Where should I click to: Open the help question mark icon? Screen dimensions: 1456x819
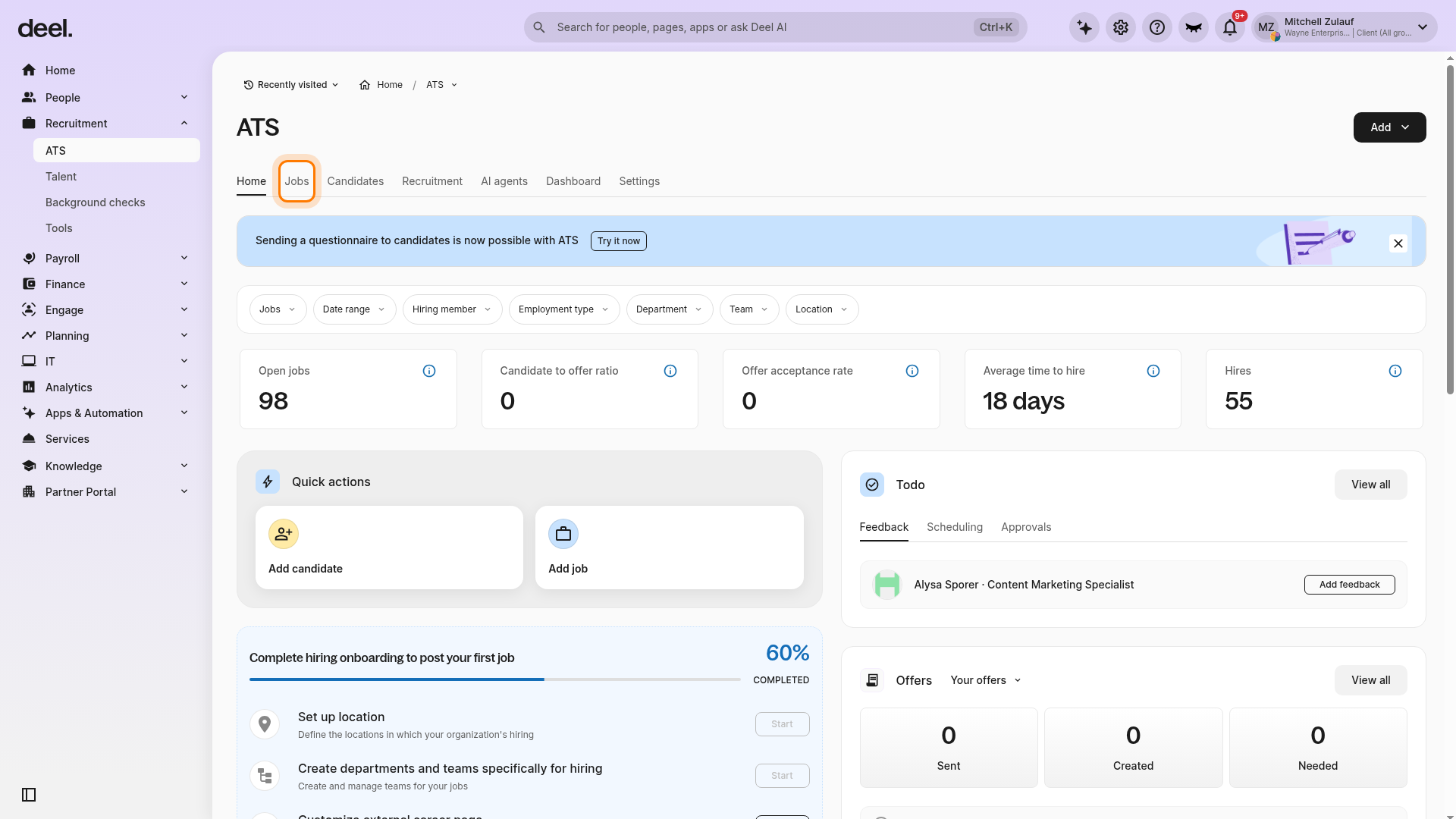pyautogui.click(x=1157, y=28)
